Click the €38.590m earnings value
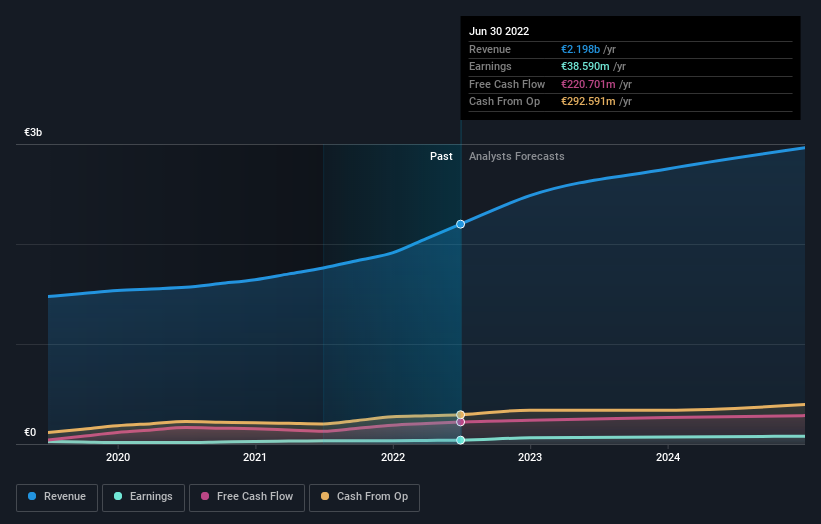This screenshot has height=524, width=821. 585,66
